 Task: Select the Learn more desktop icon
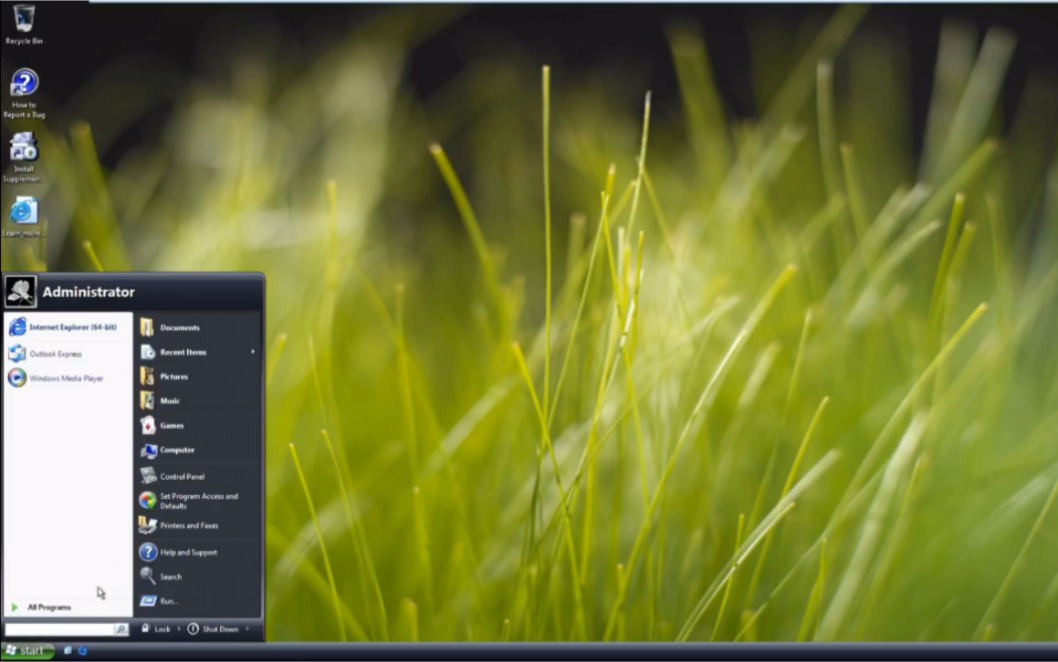click(x=23, y=217)
